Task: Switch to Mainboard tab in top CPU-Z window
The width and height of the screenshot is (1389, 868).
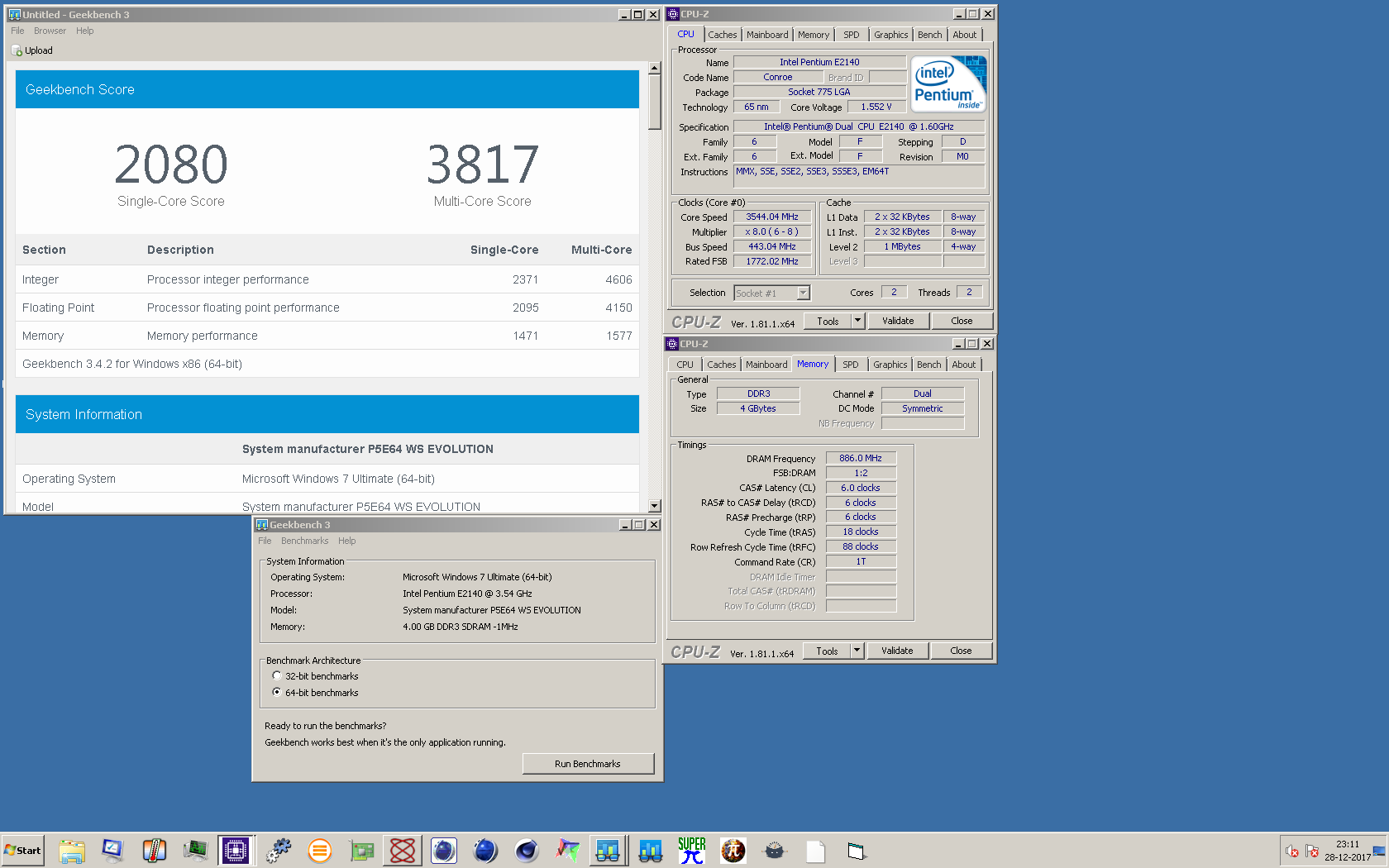Action: pos(767,35)
